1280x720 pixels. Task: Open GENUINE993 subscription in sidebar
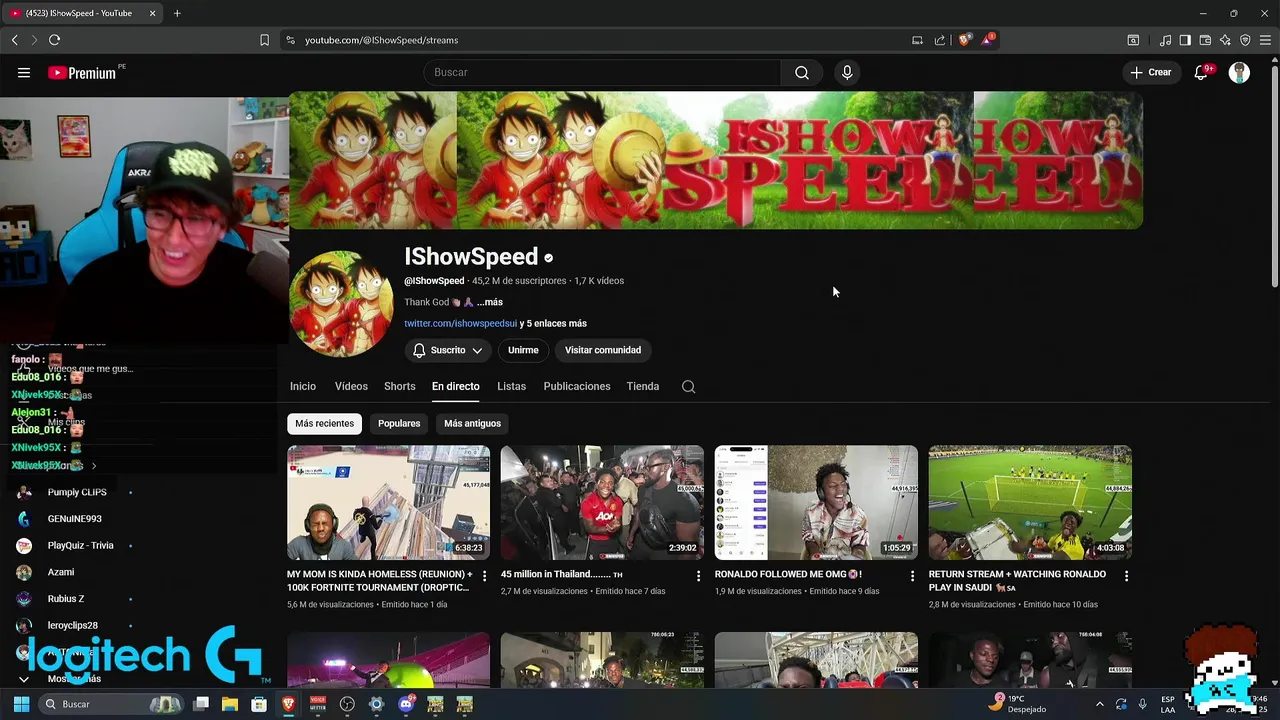pyautogui.click(x=75, y=519)
